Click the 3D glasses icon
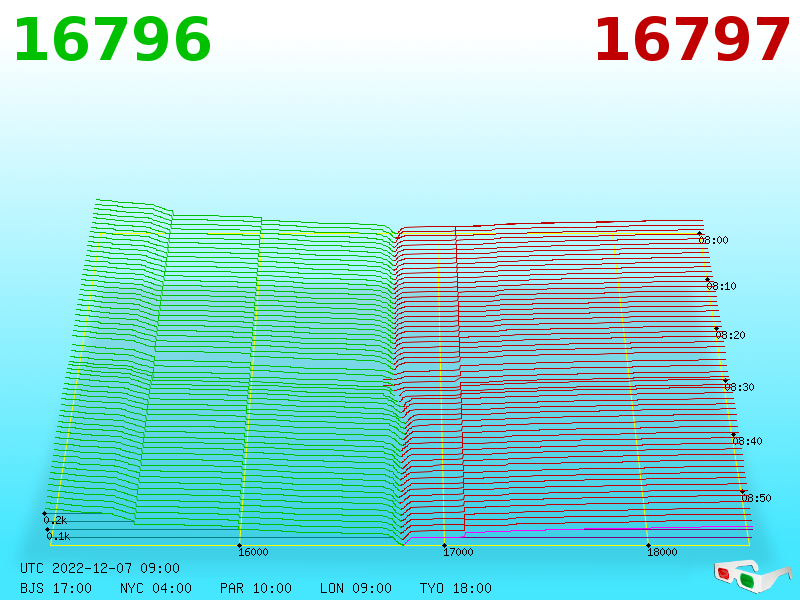This screenshot has width=800, height=600. (752, 576)
